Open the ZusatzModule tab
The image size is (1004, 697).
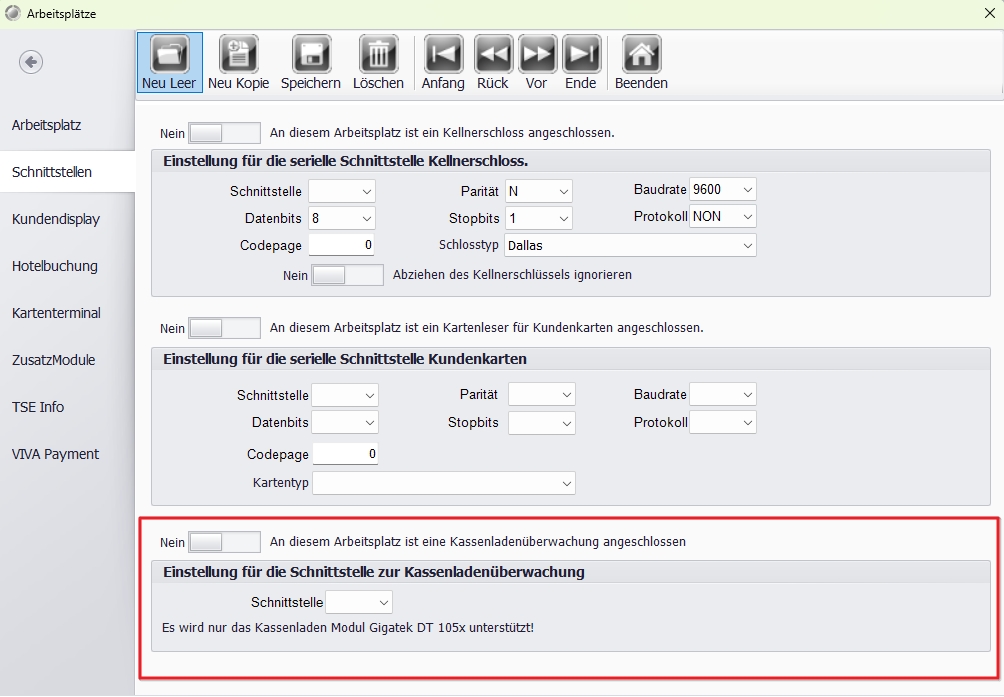pyautogui.click(x=67, y=360)
